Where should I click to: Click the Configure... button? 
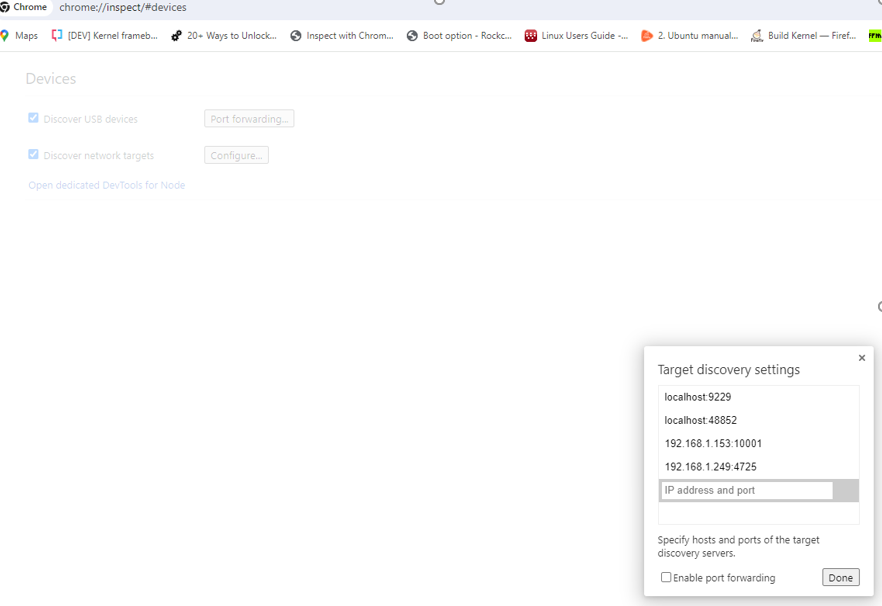pyautogui.click(x=236, y=155)
